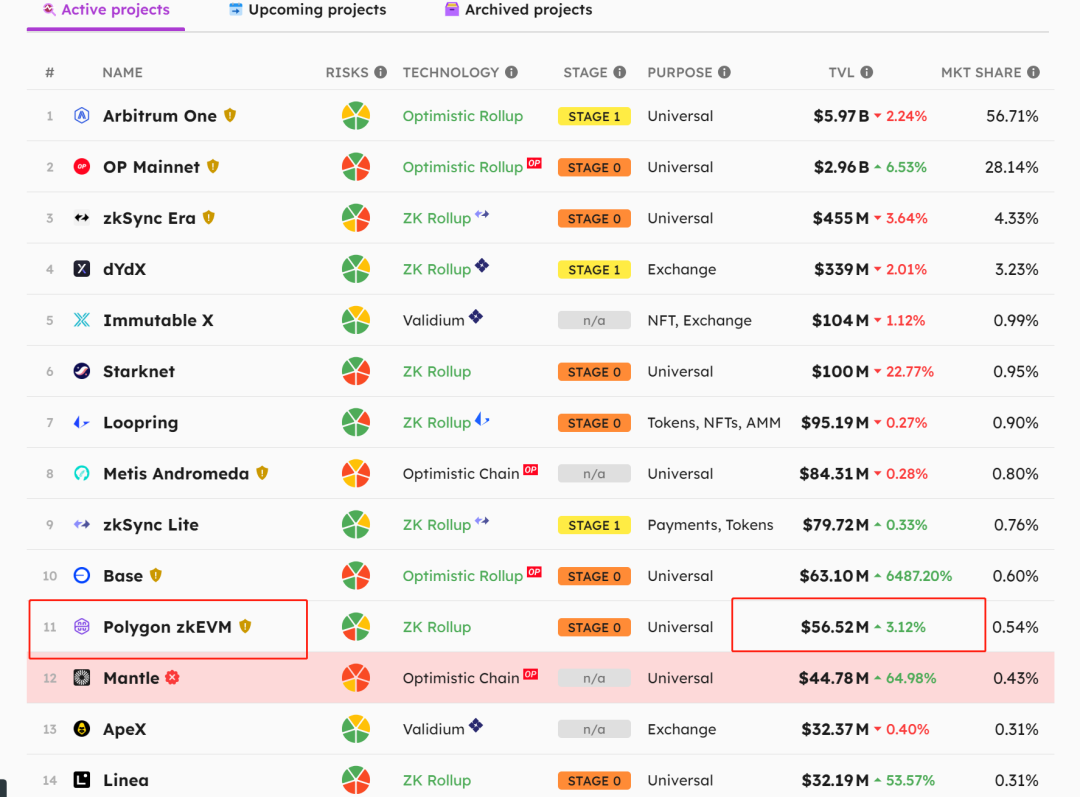Open the Archived projects tab
The image size is (1080, 797).
click(x=518, y=10)
